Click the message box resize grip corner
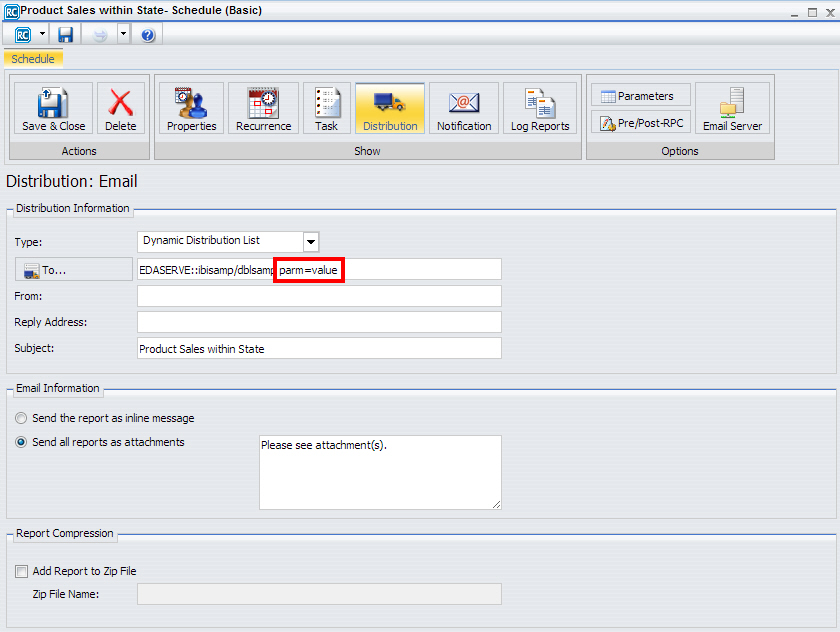Image resolution: width=840 pixels, height=632 pixels. (497, 505)
